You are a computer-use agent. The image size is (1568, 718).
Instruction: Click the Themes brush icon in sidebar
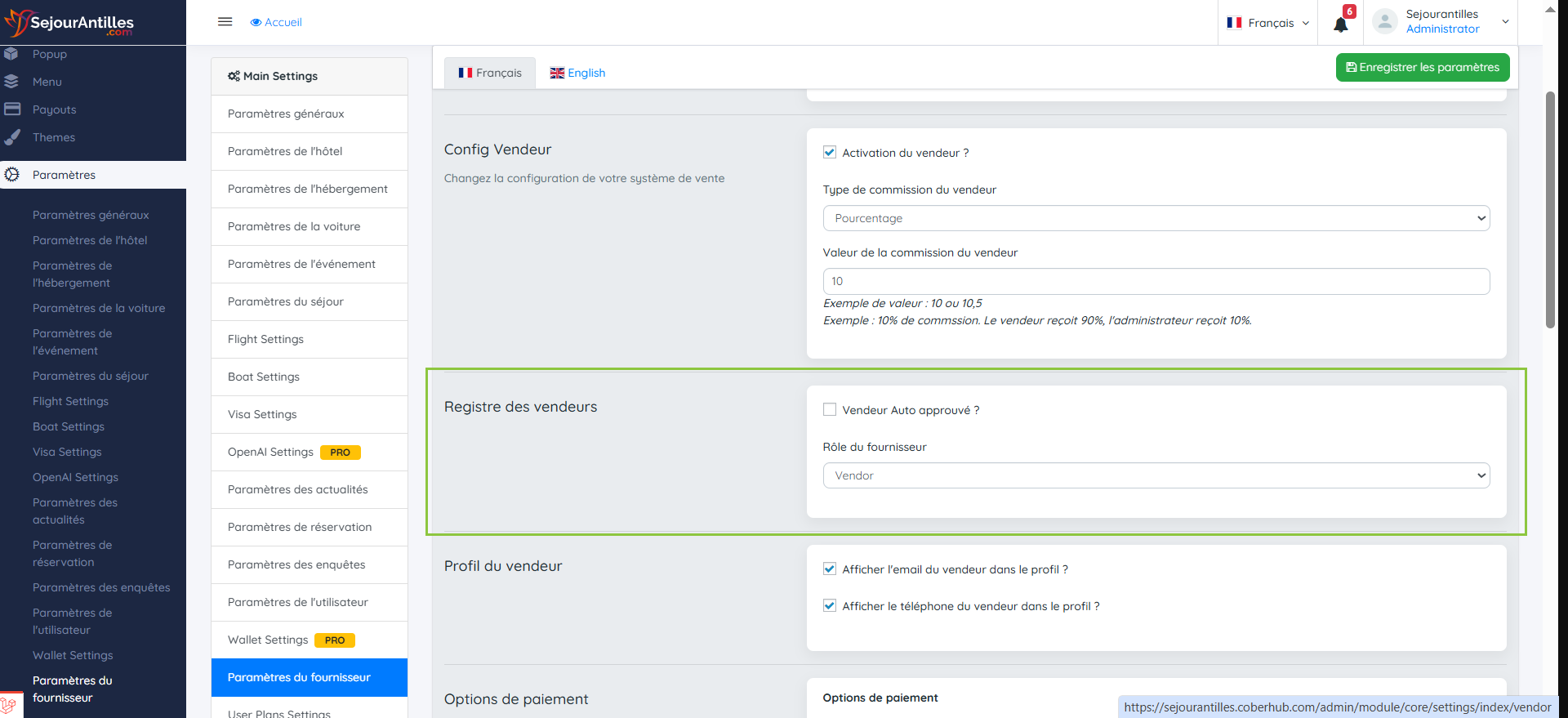12,137
